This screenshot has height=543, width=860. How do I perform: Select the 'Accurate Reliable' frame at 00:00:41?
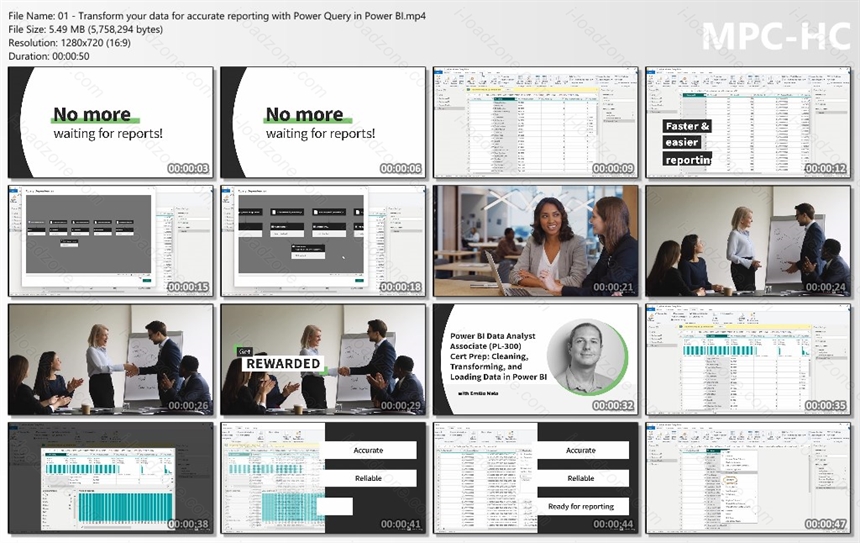323,478
